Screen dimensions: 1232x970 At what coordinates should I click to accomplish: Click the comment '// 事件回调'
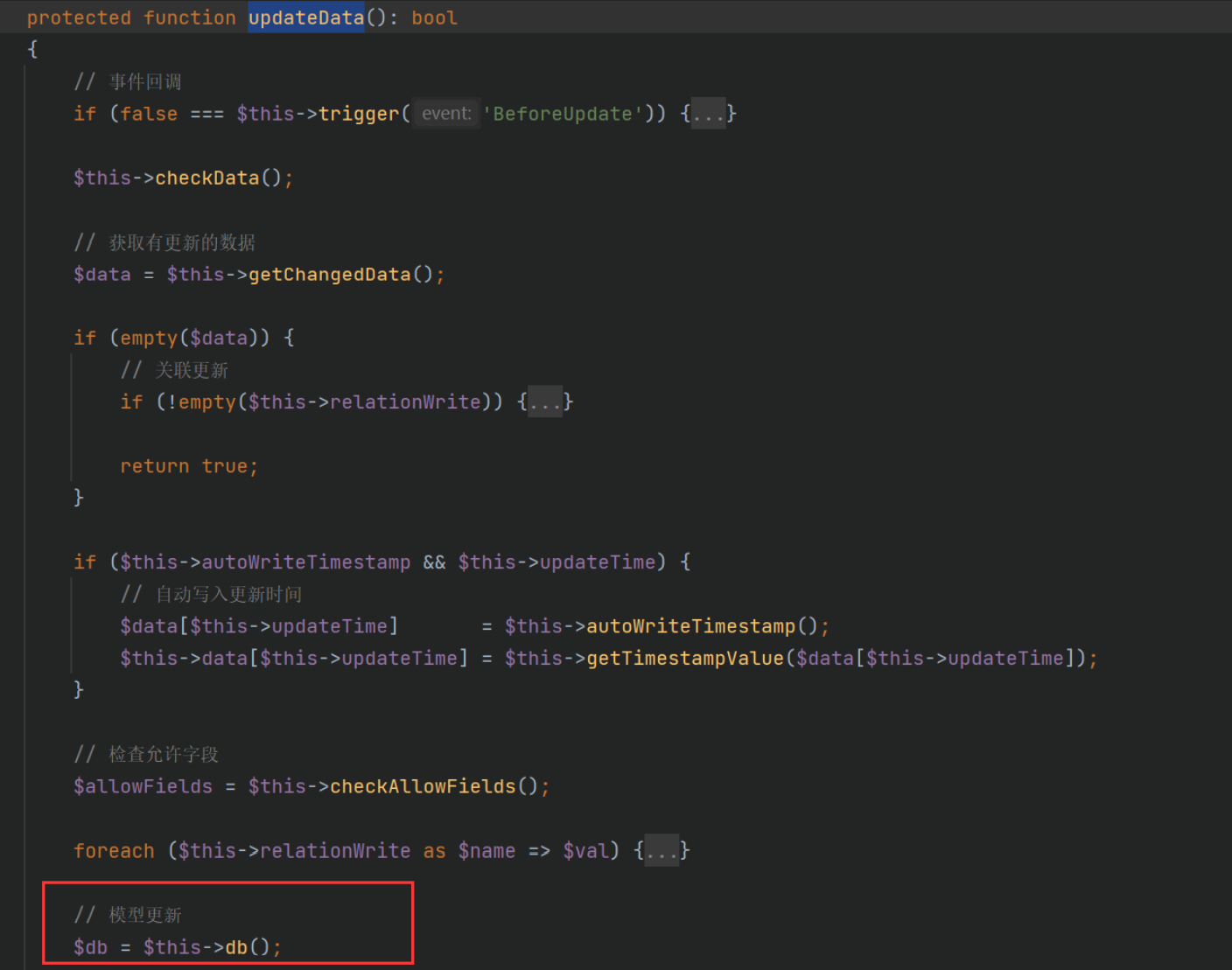[x=128, y=81]
